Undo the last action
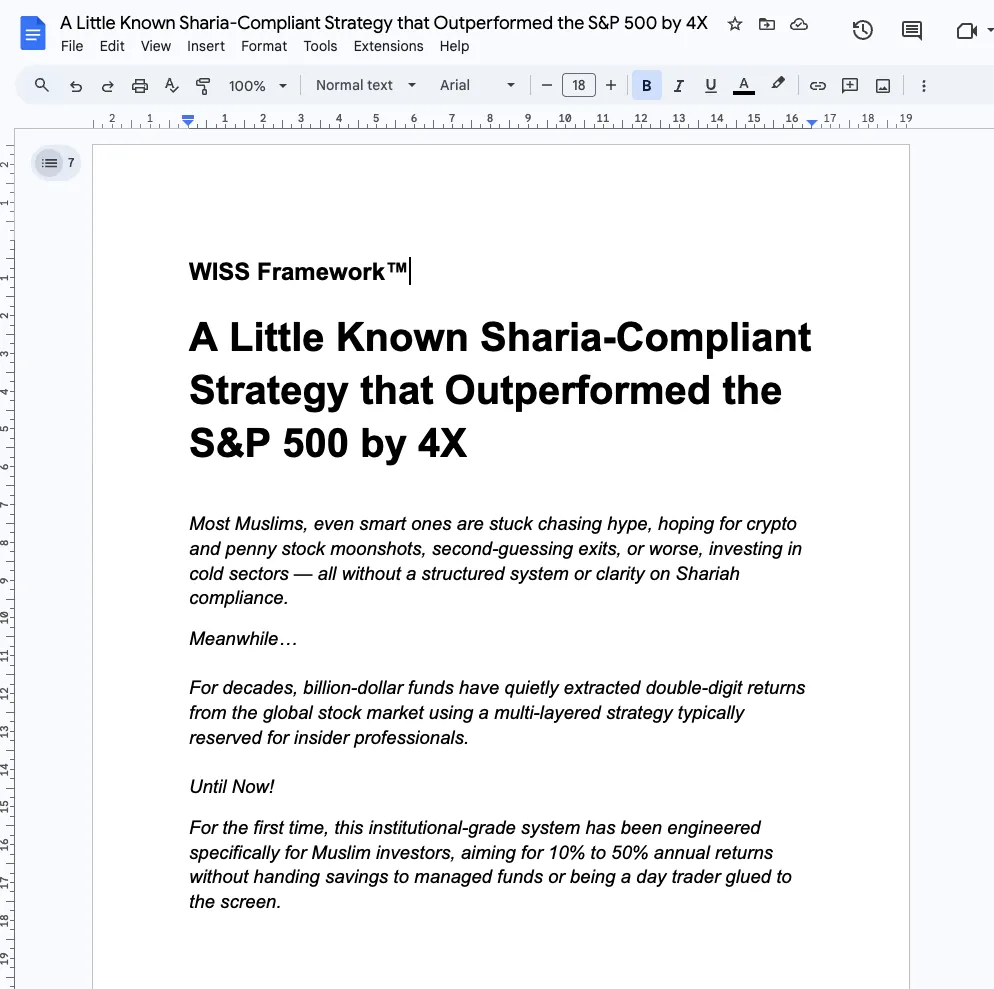994x989 pixels. [75, 86]
